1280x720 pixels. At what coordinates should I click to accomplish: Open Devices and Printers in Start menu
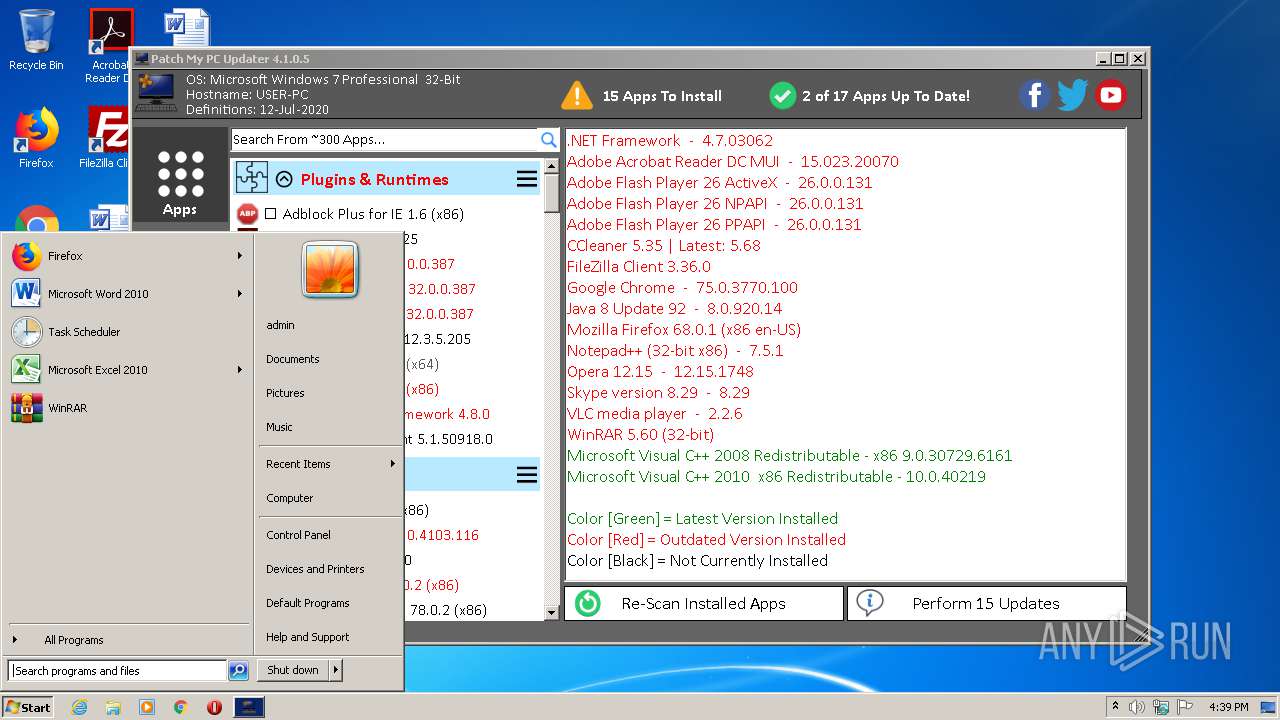pos(329,569)
